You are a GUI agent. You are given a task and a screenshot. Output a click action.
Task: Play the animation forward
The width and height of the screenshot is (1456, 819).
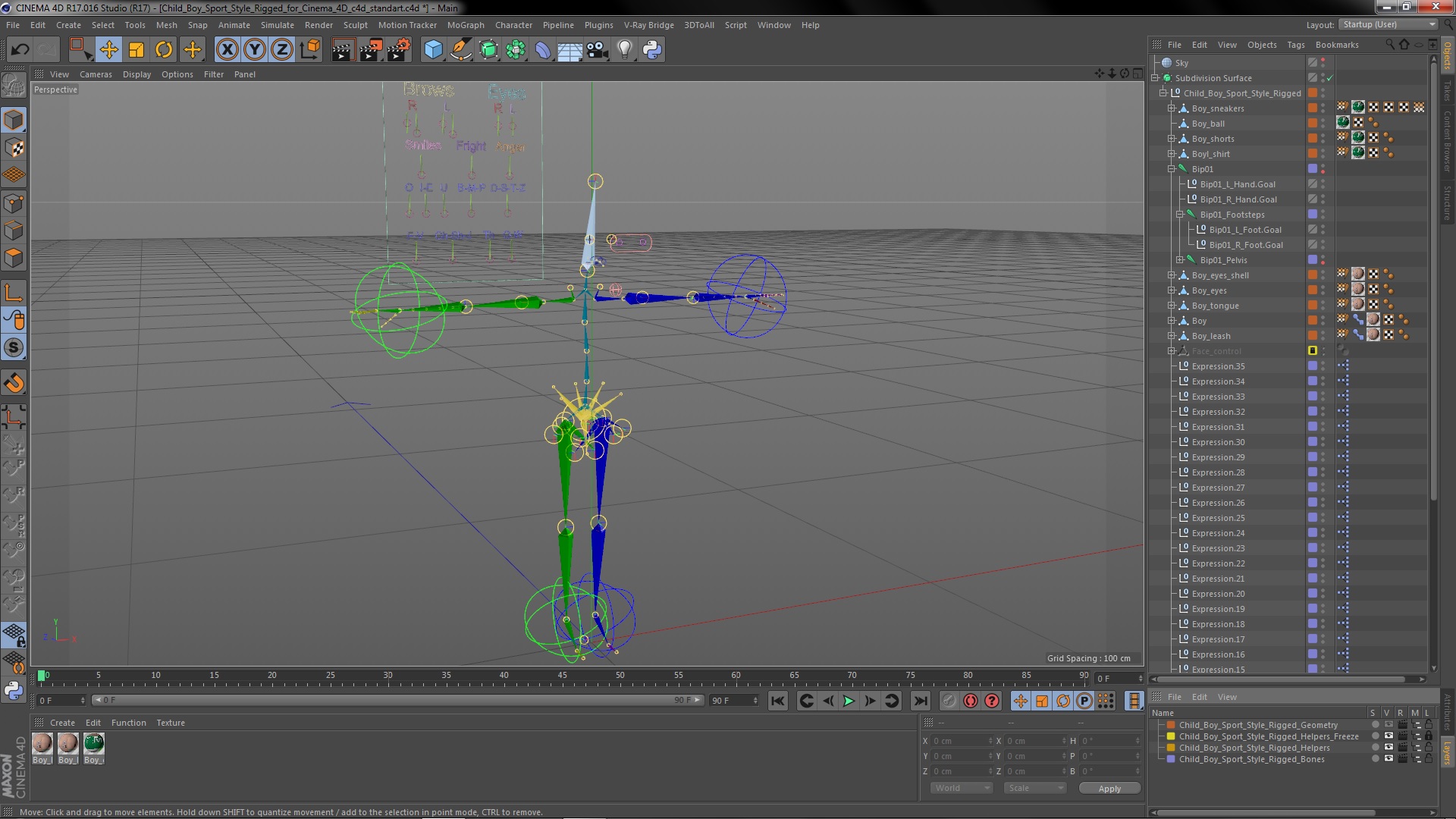tap(849, 701)
